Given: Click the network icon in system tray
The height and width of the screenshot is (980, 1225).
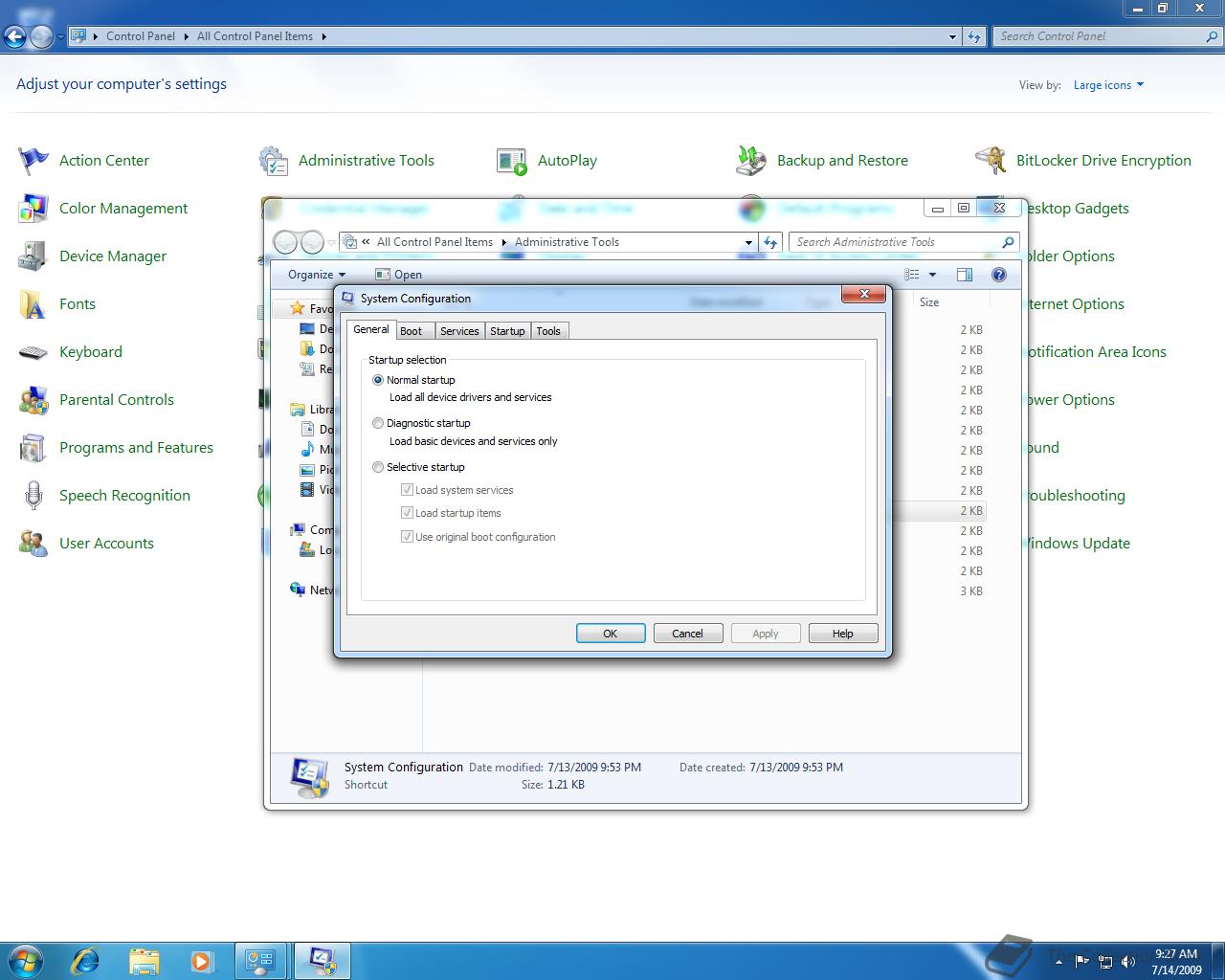Looking at the screenshot, I should point(1105,961).
